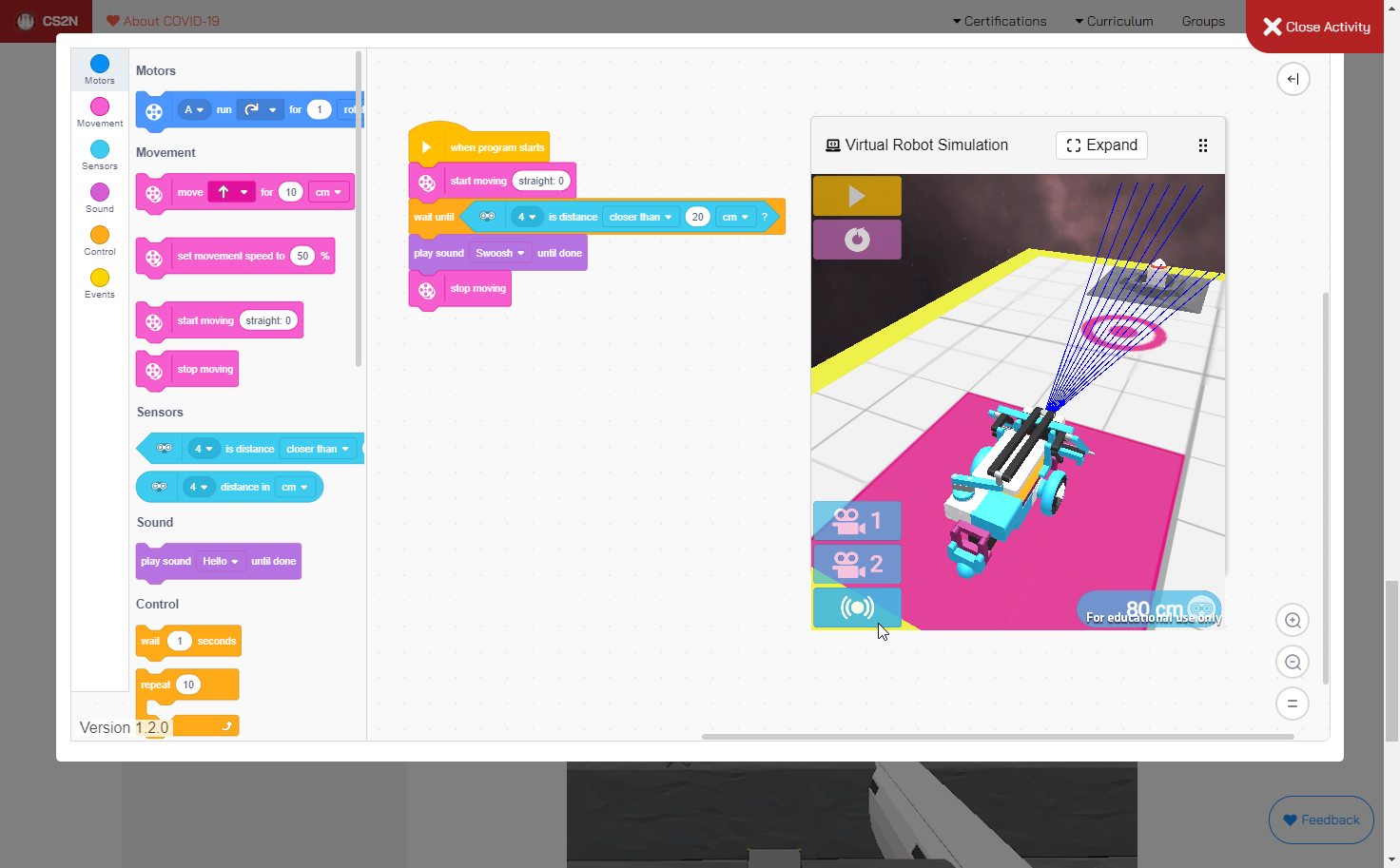This screenshot has width=1400, height=868.
Task: Select the palette stop moving block
Action: pyautogui.click(x=187, y=370)
